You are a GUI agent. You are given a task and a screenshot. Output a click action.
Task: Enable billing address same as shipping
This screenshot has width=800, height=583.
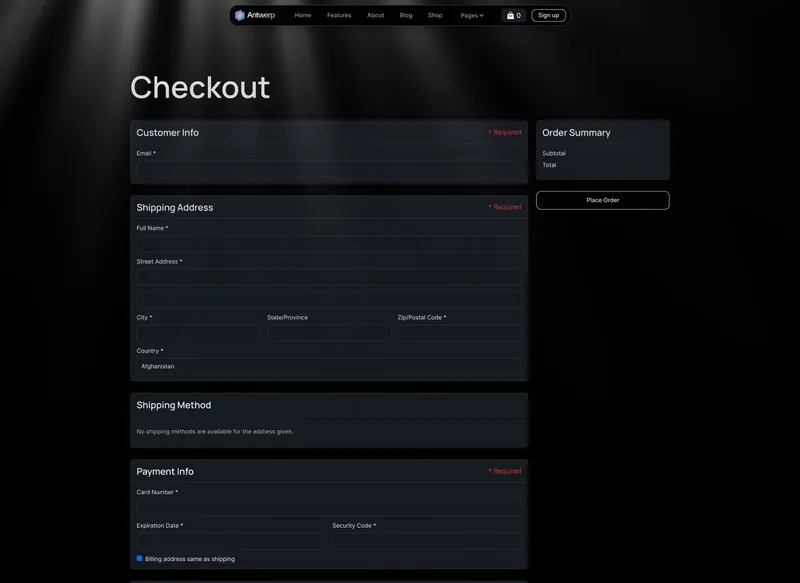point(139,558)
